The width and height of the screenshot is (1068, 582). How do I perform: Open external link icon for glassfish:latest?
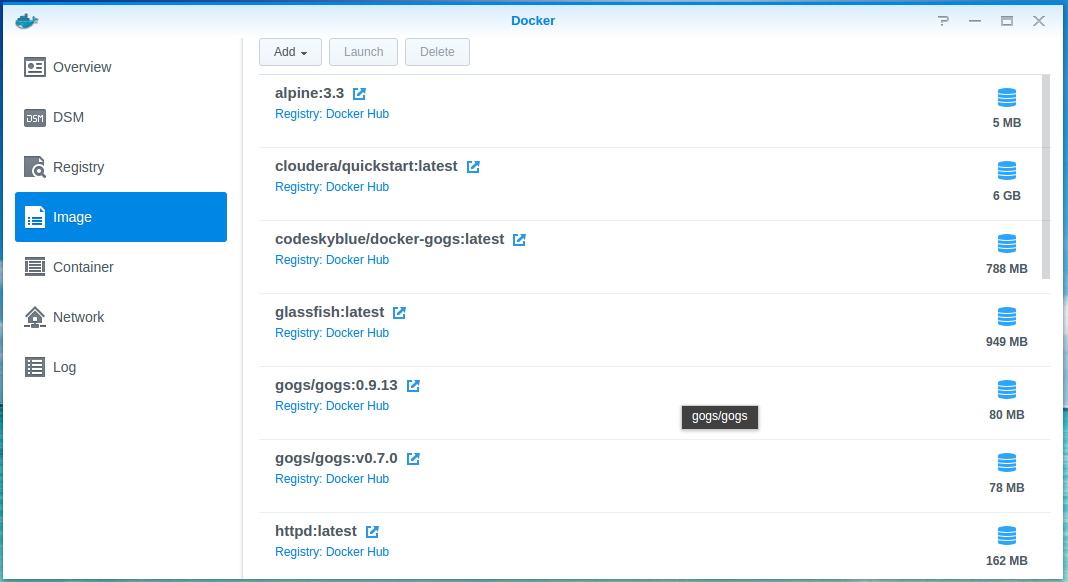click(399, 312)
